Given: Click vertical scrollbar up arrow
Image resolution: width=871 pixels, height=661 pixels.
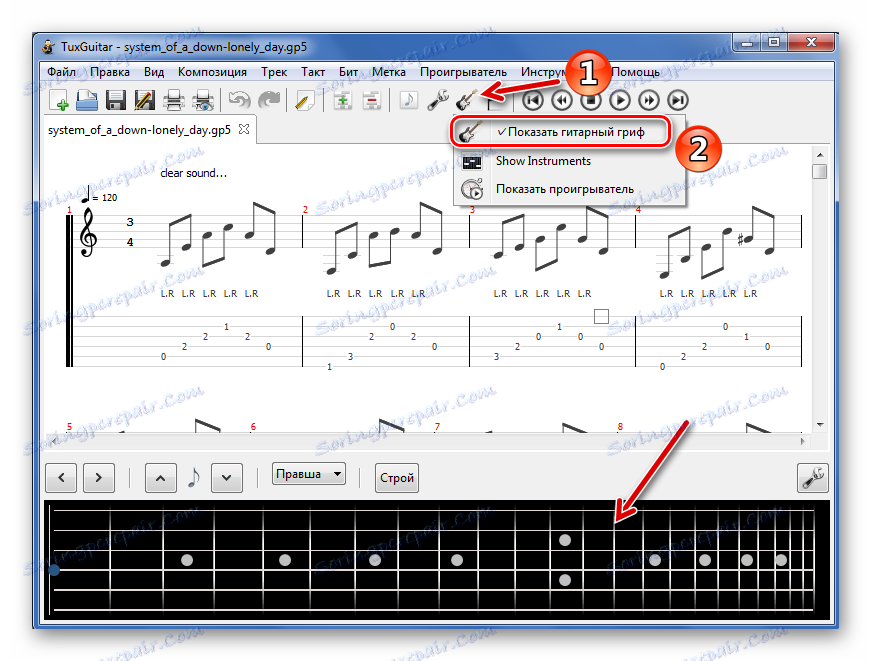Looking at the screenshot, I should tap(820, 155).
